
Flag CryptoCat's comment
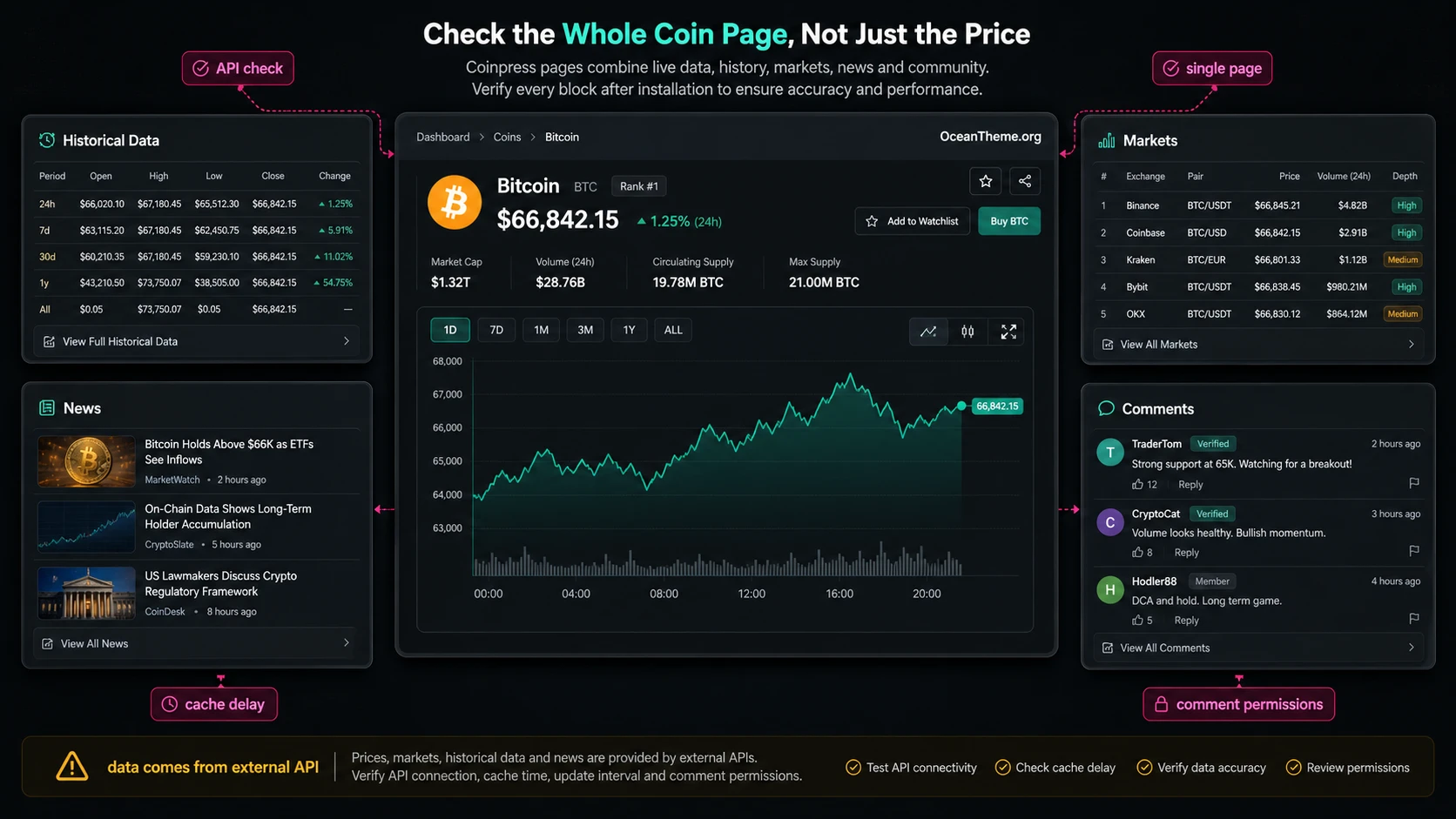(1413, 551)
